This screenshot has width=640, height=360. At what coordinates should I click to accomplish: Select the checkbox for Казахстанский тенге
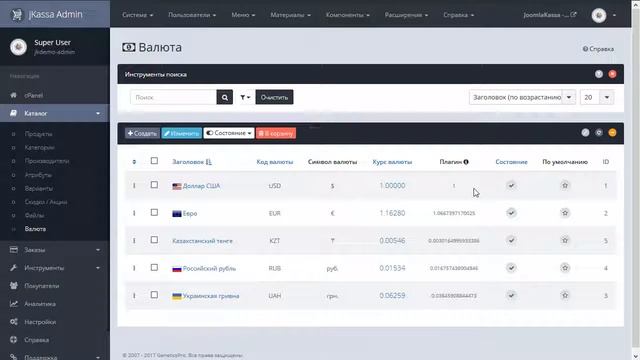point(154,240)
